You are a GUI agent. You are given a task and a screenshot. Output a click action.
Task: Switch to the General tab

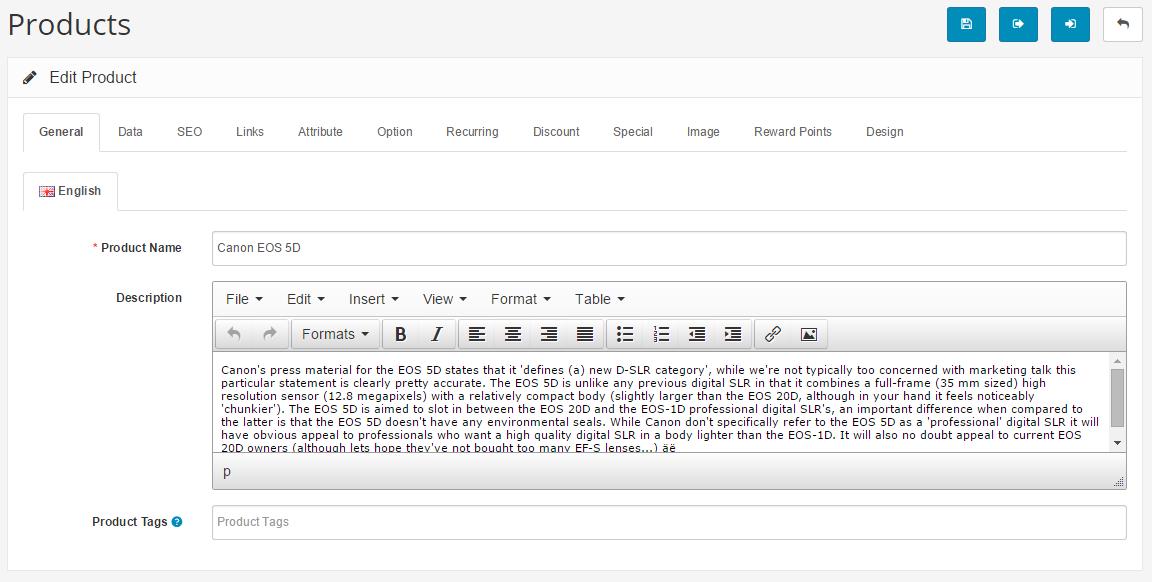click(61, 132)
